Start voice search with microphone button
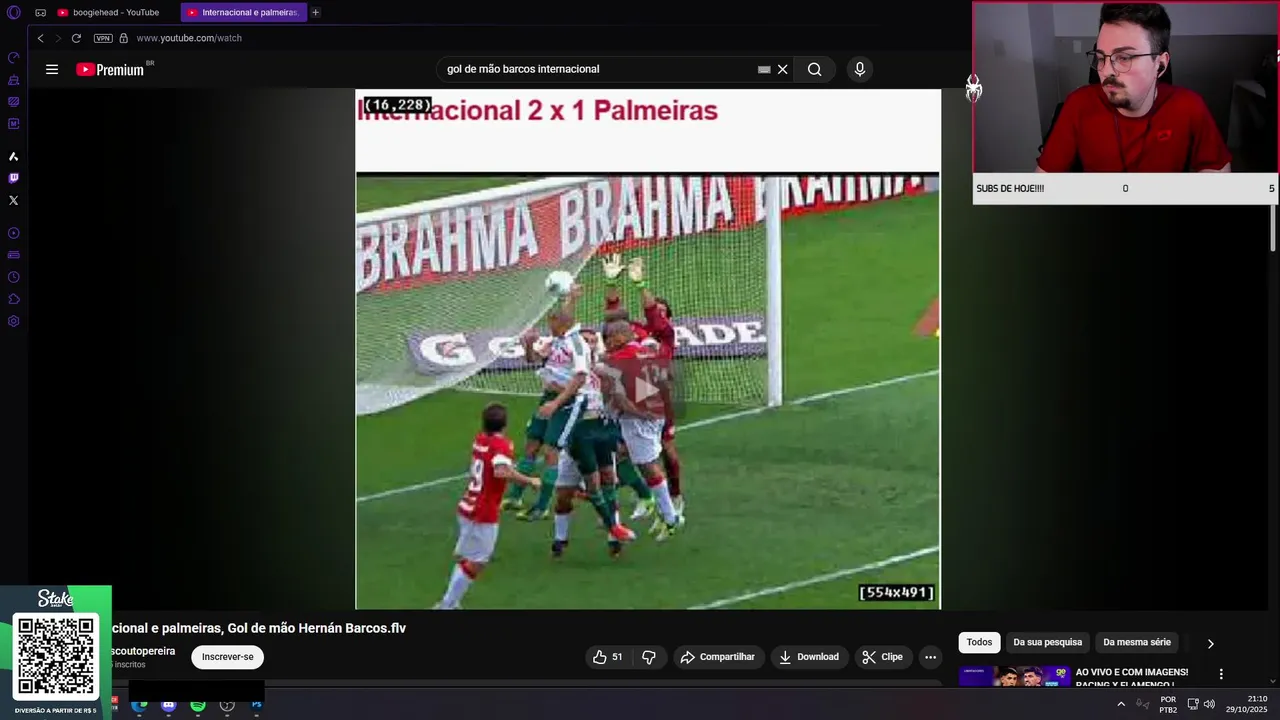The width and height of the screenshot is (1280, 720). coord(859,69)
